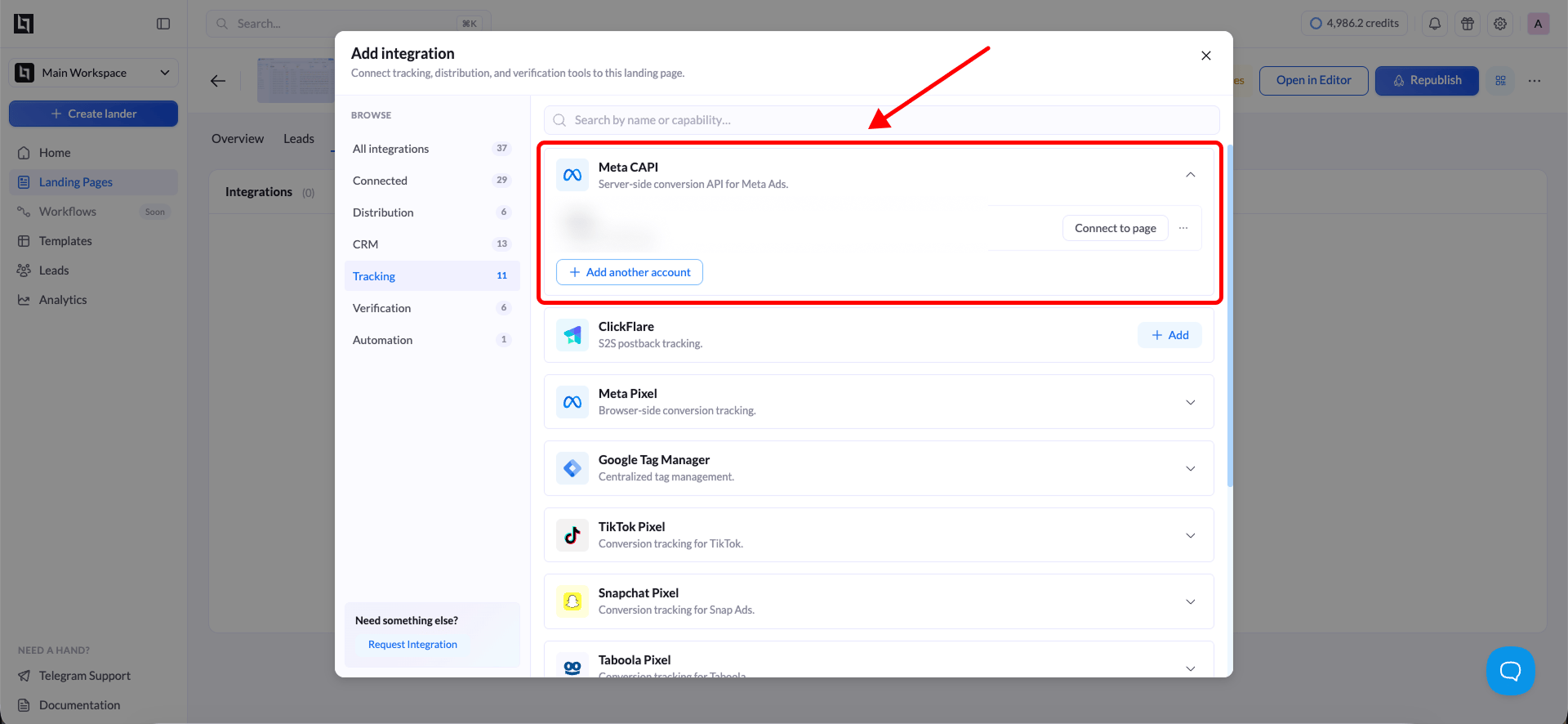Open the chat support bubble
1568x724 pixels.
pyautogui.click(x=1510, y=671)
